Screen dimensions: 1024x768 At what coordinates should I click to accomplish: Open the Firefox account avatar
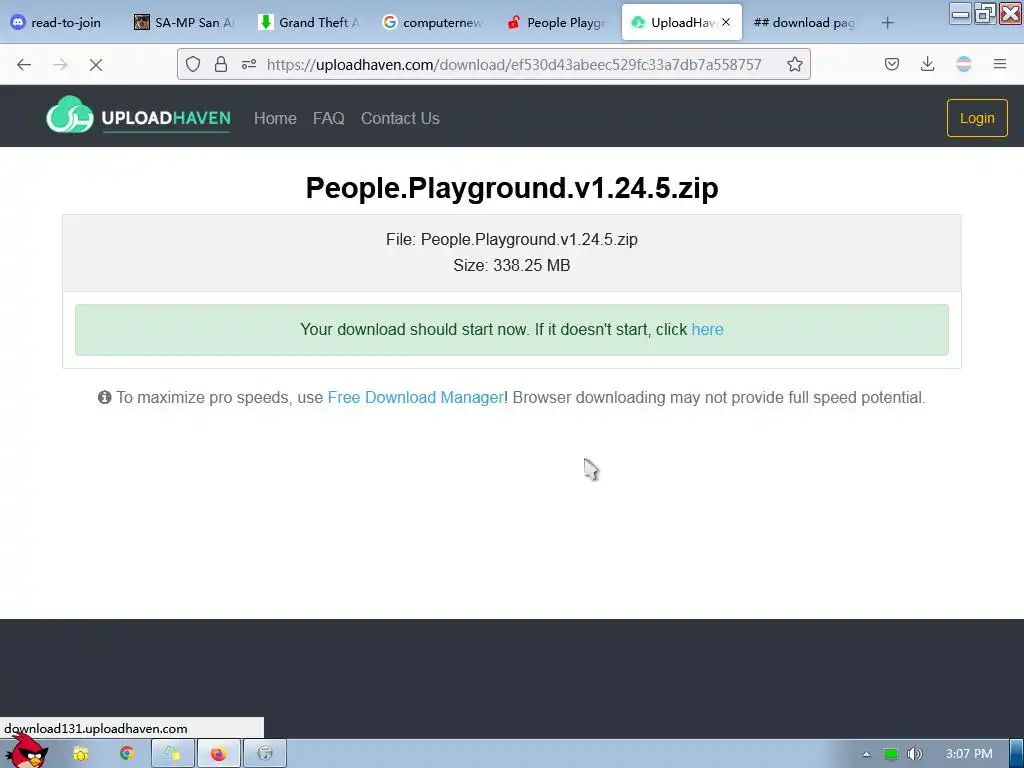coord(963,64)
